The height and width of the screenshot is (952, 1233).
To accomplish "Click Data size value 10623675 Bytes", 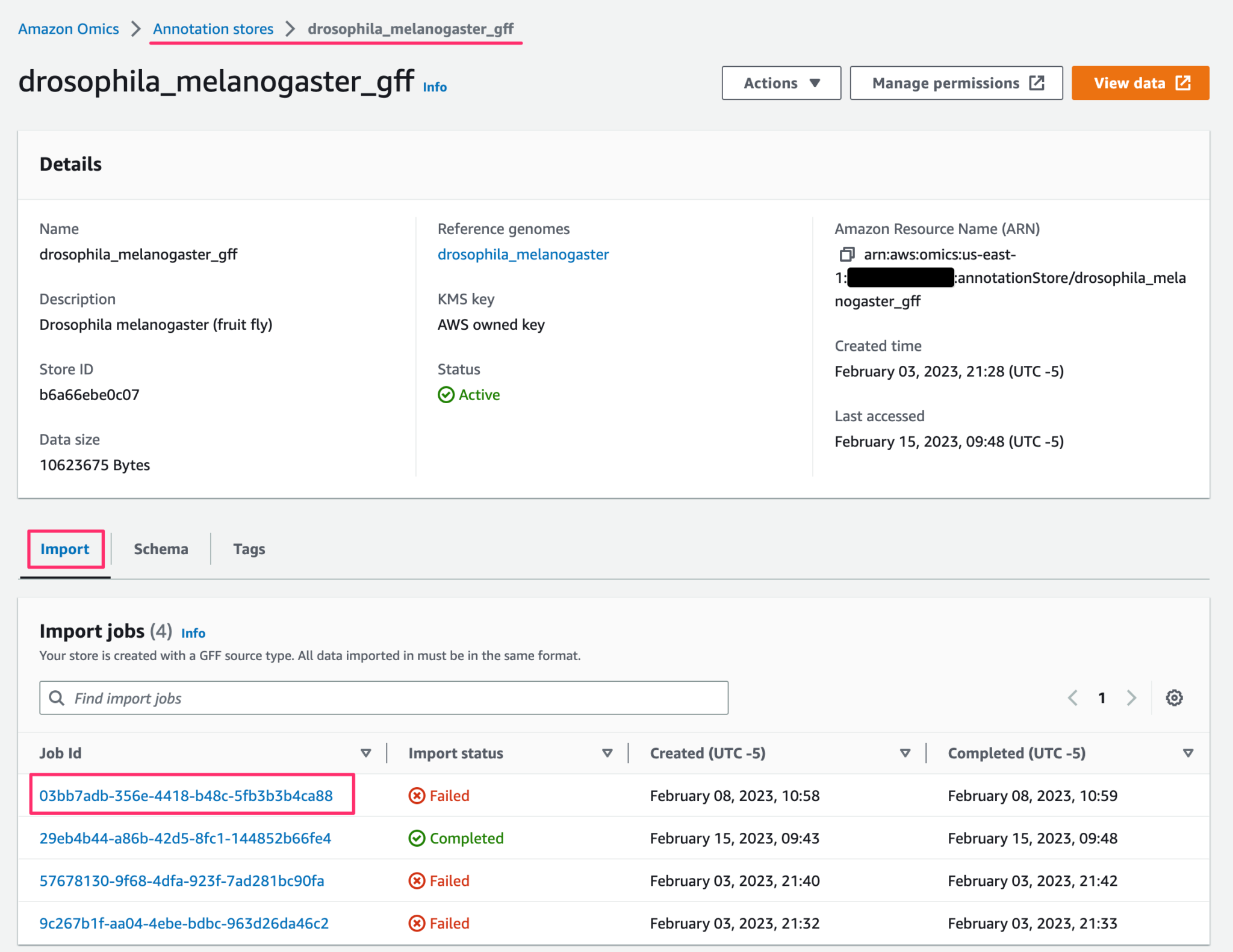I will [x=95, y=465].
